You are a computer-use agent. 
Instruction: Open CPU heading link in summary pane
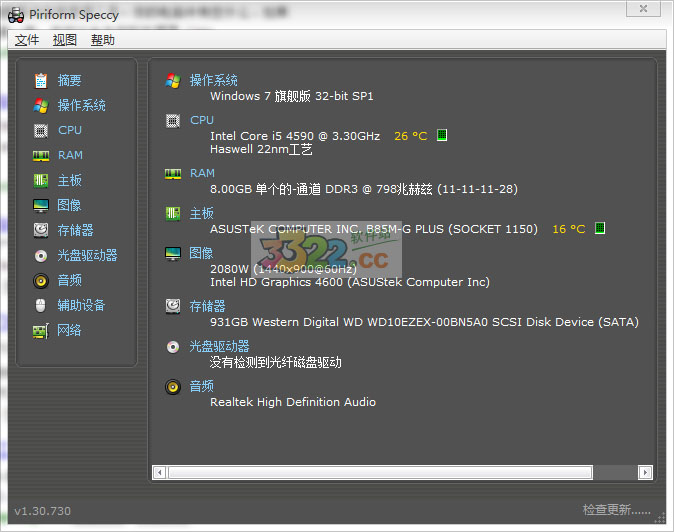[202, 120]
